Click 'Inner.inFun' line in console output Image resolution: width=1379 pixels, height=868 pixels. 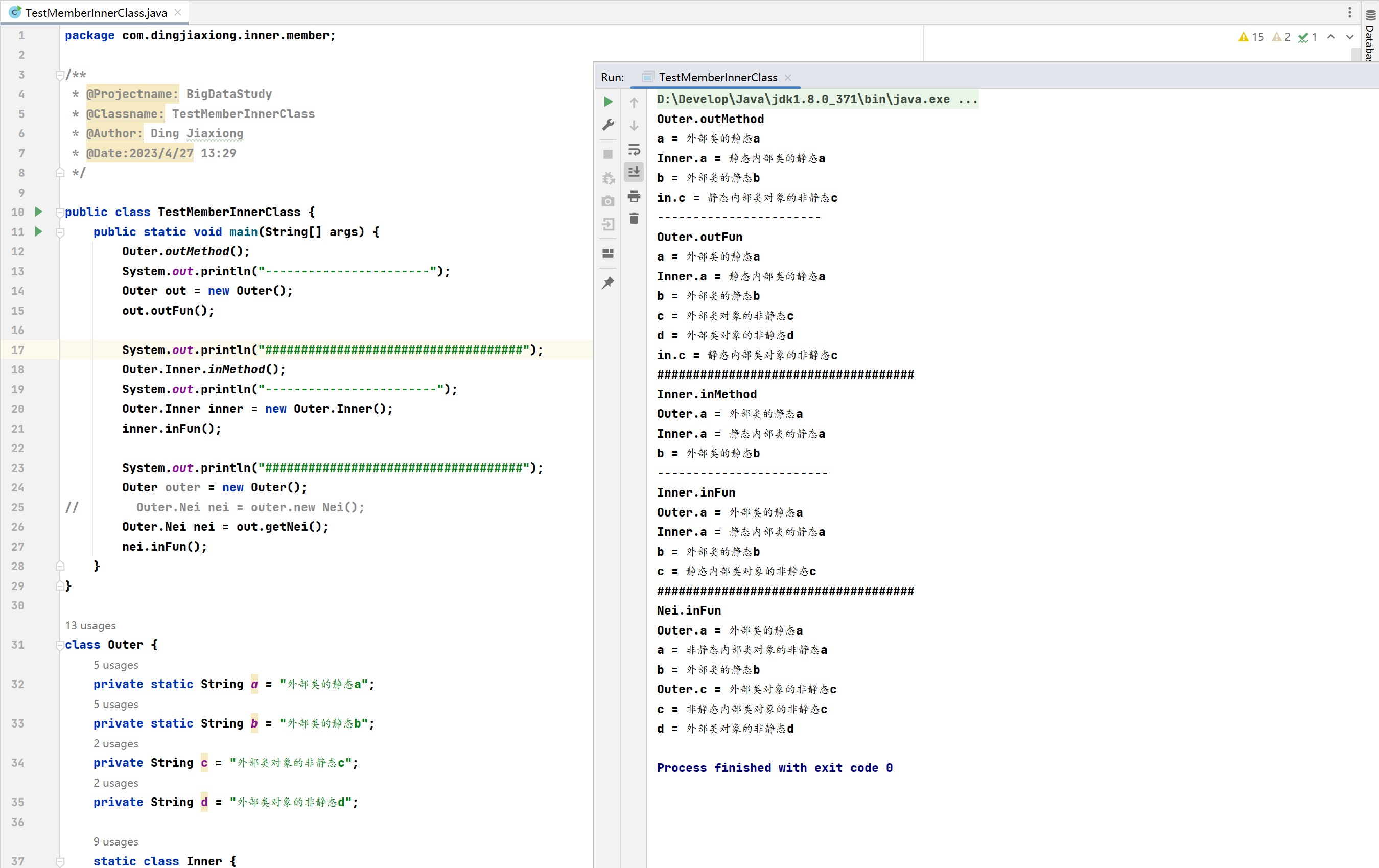(696, 492)
